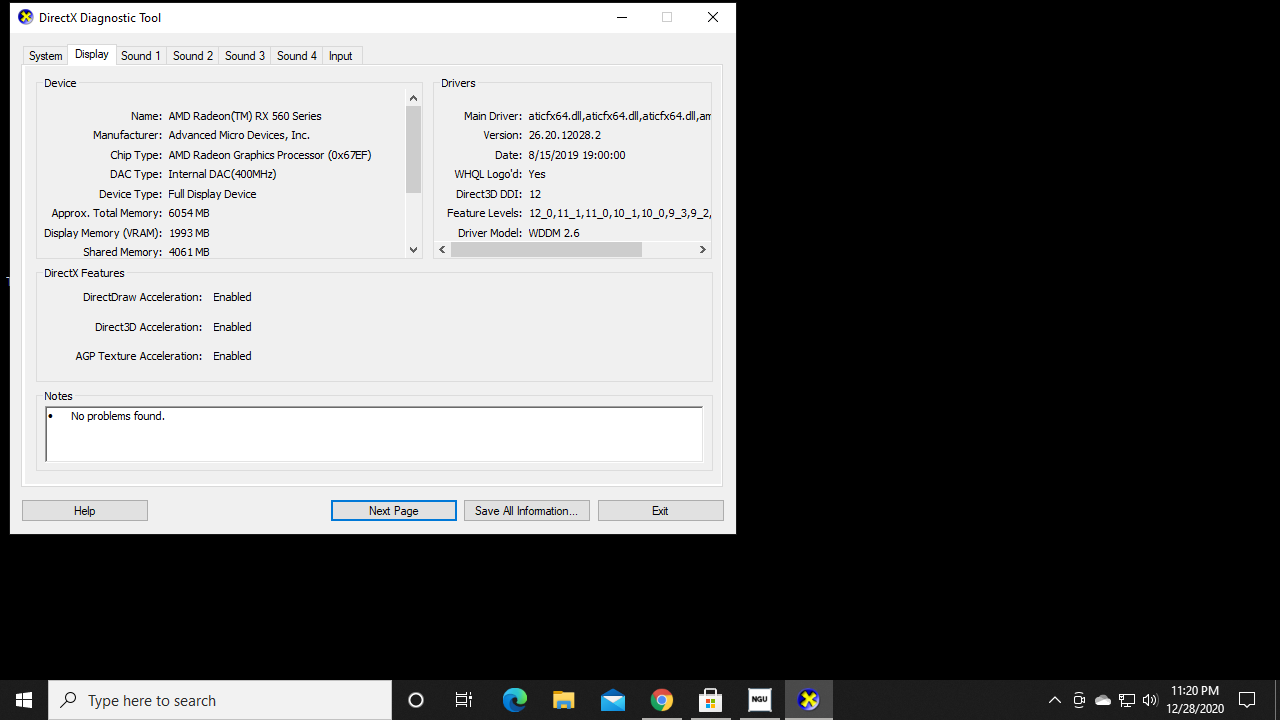Click Direct3D Acceleration Enabled status

(232, 327)
